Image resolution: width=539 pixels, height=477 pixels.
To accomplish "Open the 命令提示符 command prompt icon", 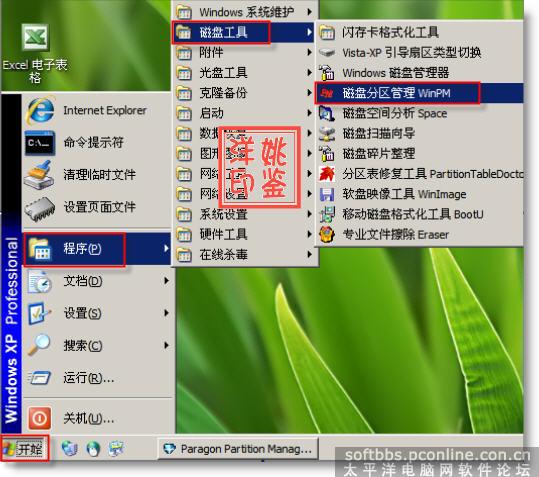I will [x=40, y=142].
